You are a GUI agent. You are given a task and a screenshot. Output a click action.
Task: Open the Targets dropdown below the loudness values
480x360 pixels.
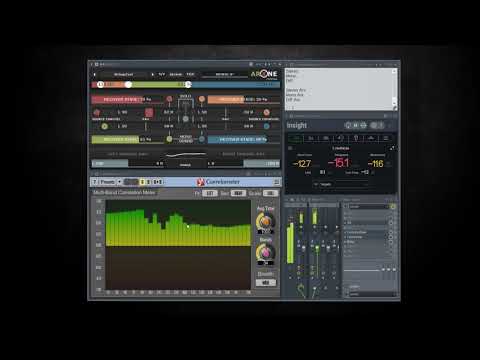click(341, 184)
